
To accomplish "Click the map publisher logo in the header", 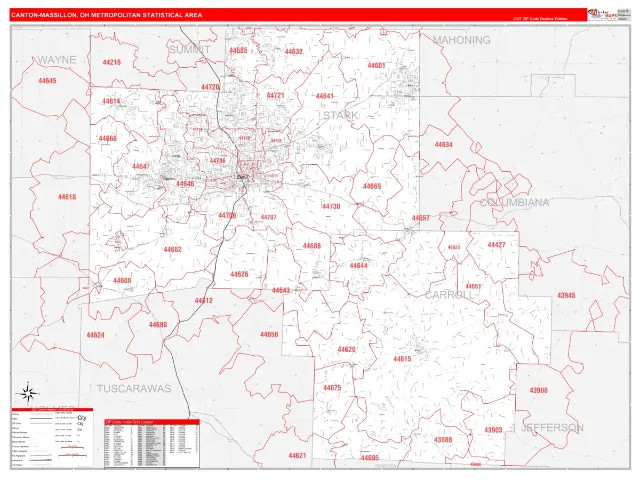I will pyautogui.click(x=602, y=14).
